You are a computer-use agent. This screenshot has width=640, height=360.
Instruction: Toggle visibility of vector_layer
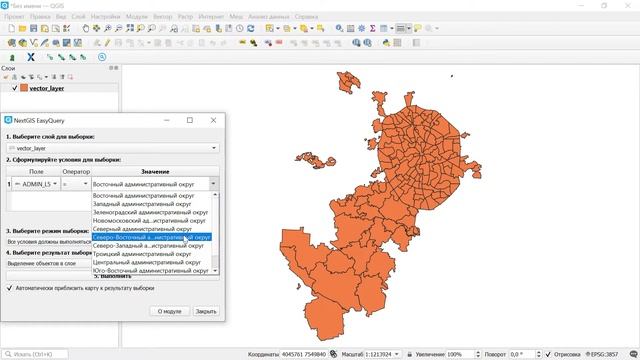pyautogui.click(x=15, y=88)
